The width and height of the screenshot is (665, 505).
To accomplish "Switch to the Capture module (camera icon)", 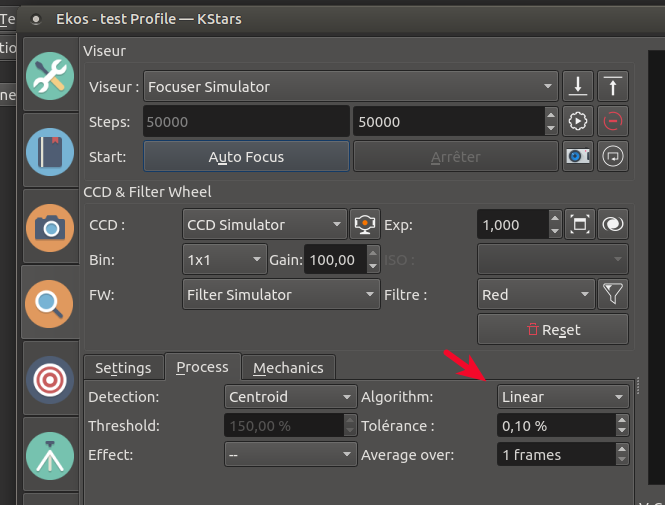I will point(50,226).
